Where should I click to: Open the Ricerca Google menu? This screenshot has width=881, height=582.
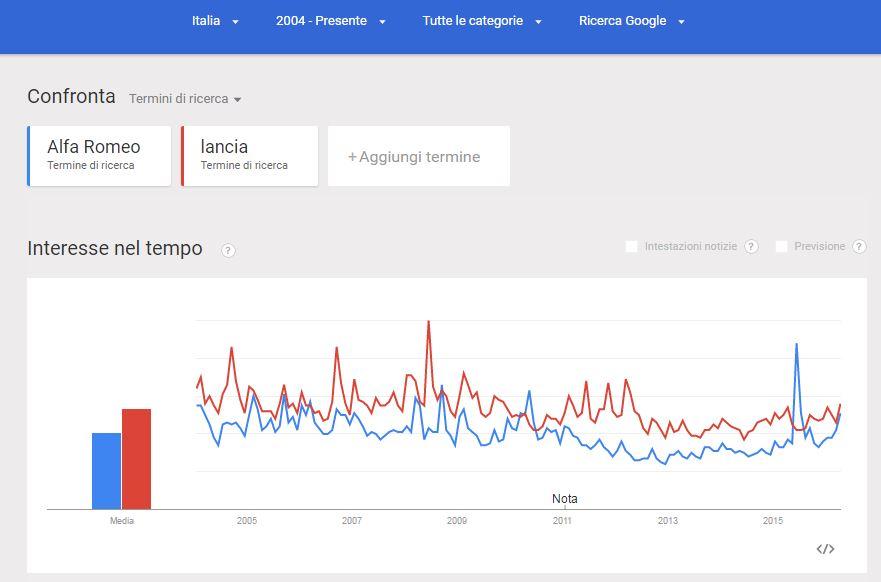[632, 21]
